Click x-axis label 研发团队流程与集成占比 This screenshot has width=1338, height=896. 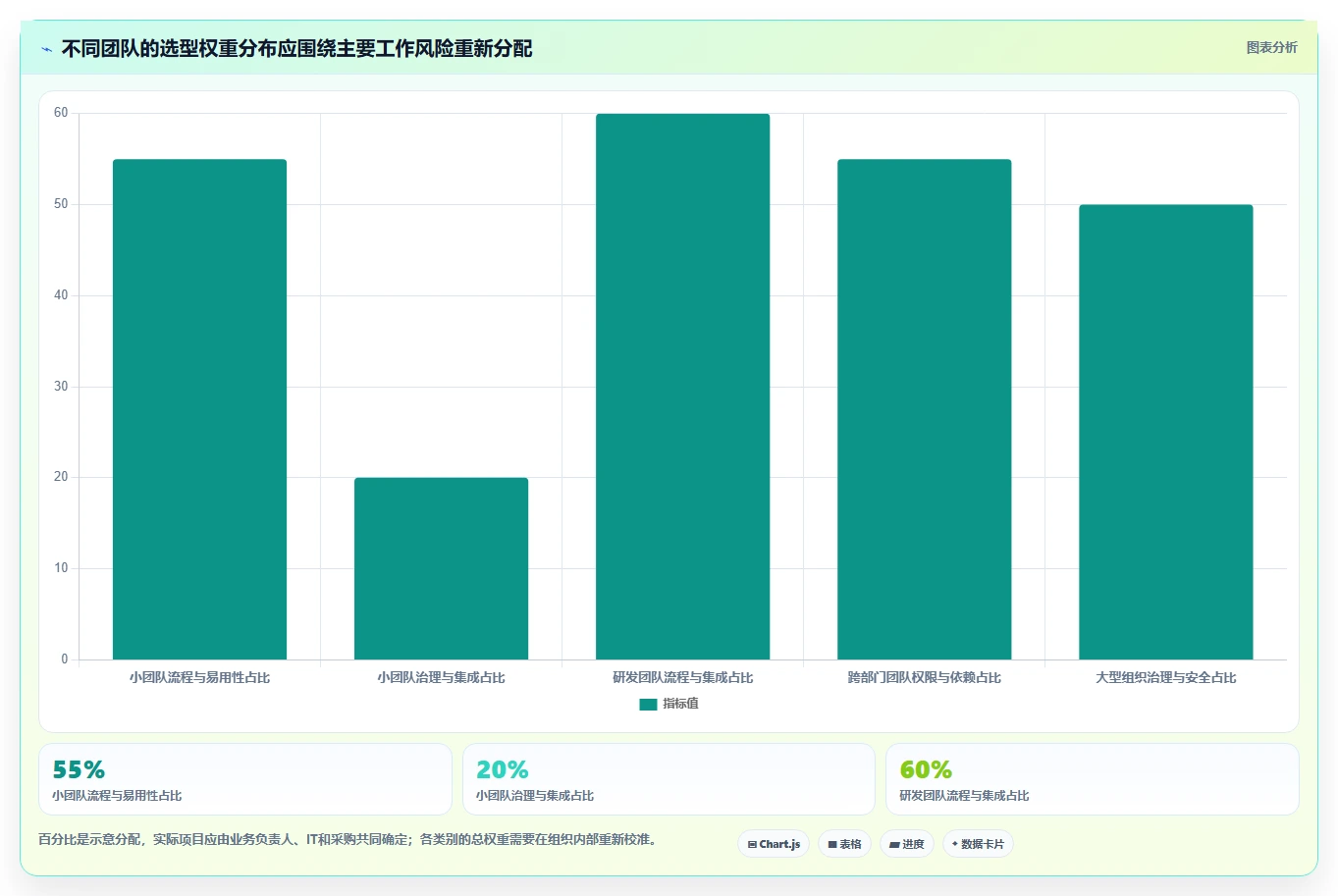[682, 677]
